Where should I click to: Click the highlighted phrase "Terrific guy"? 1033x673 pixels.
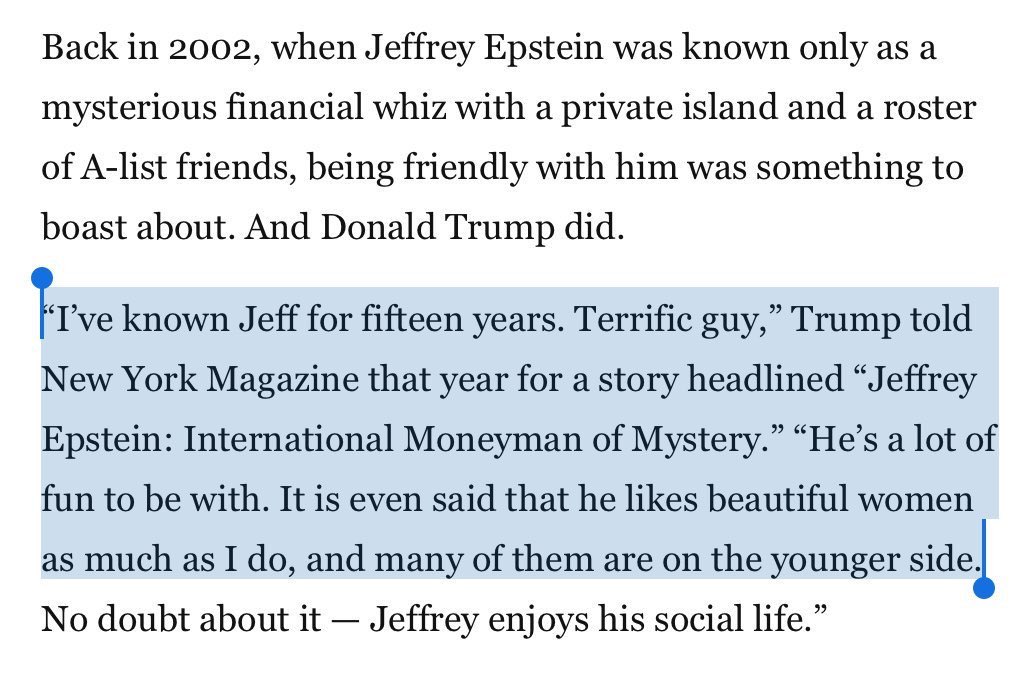(x=663, y=320)
